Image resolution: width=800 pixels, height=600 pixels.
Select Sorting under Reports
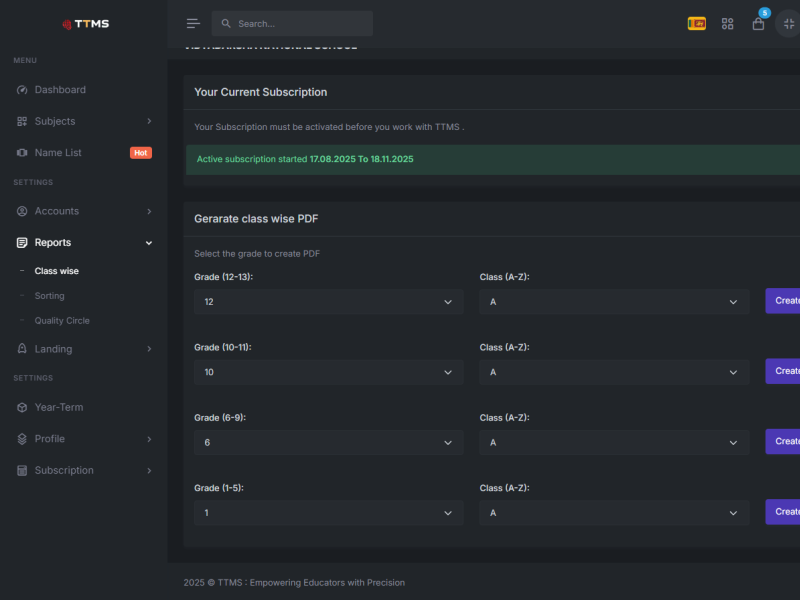tap(49, 296)
